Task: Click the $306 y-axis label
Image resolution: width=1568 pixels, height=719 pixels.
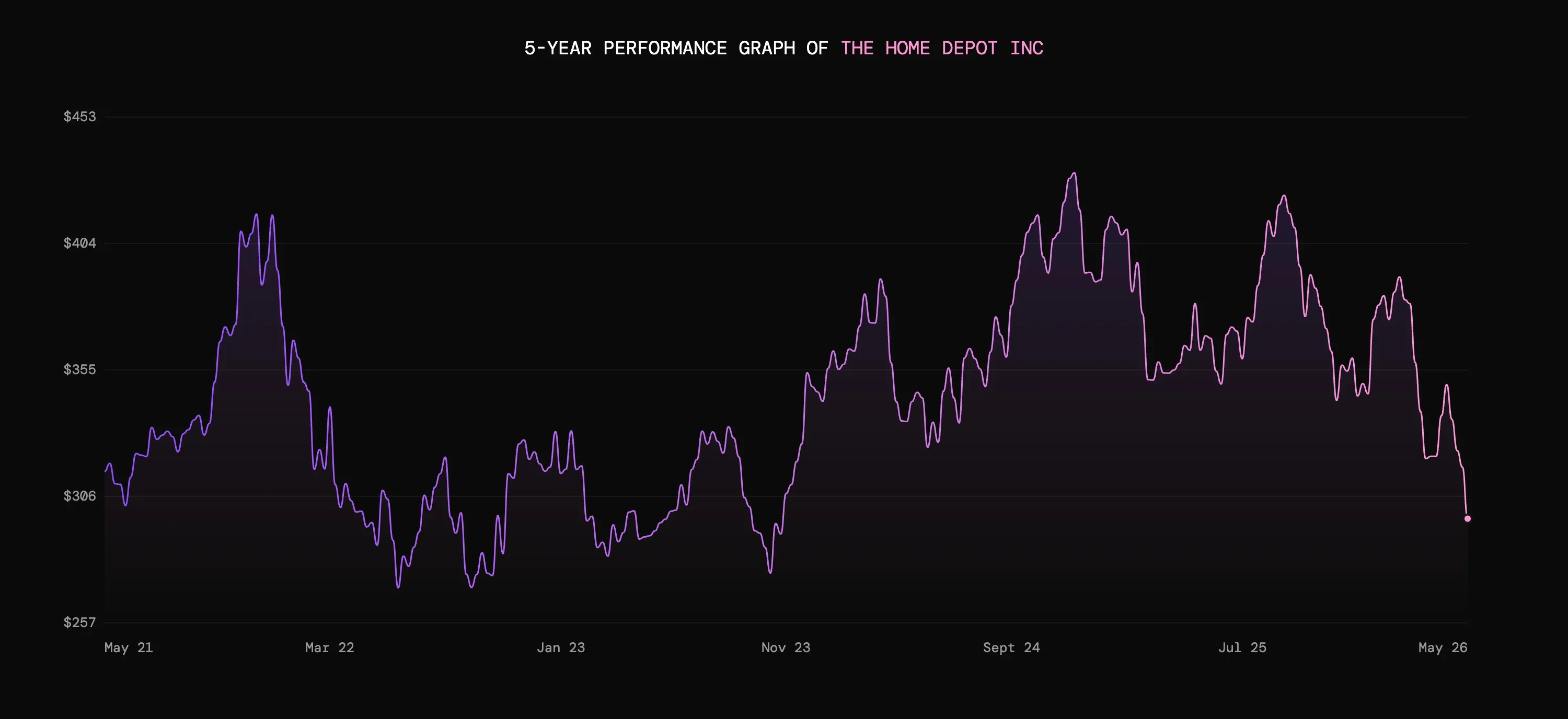Action: [80, 496]
